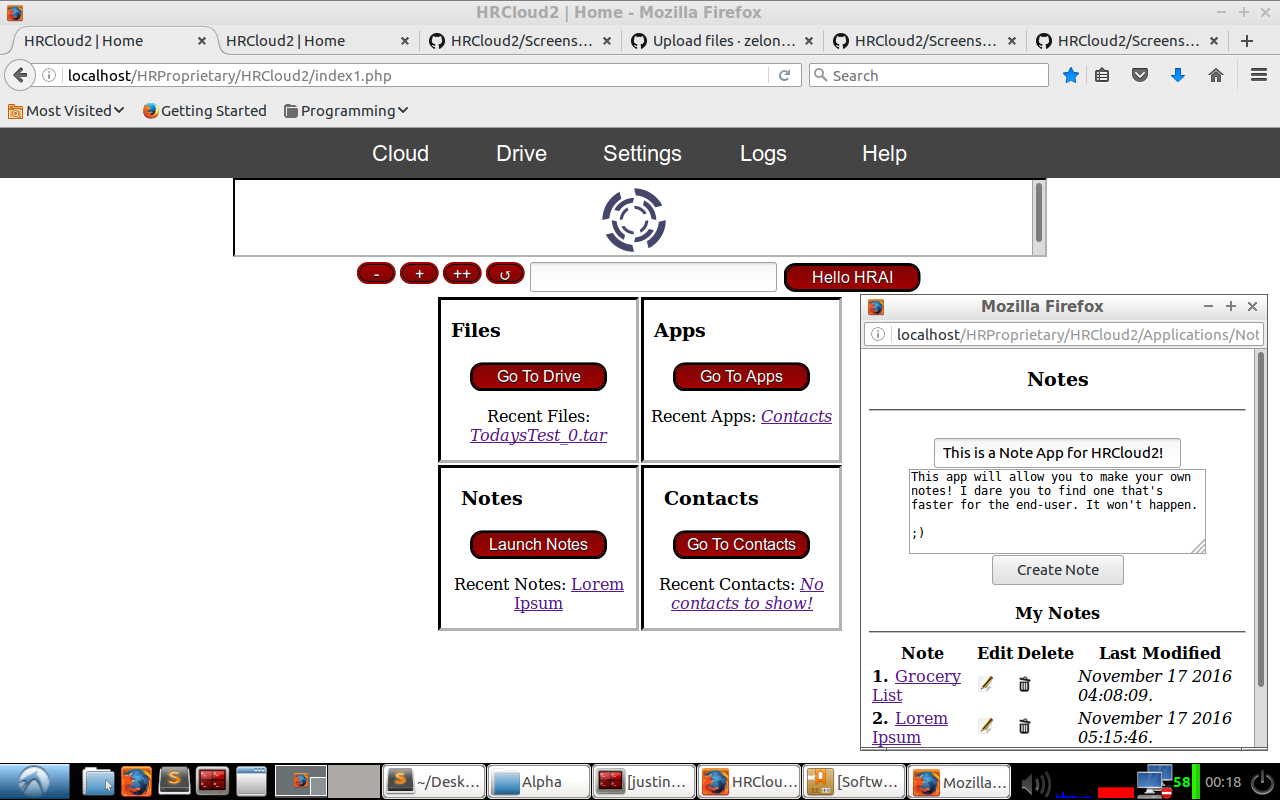Image resolution: width=1280 pixels, height=800 pixels.
Task: Click inside the Firefox search field
Action: click(928, 74)
